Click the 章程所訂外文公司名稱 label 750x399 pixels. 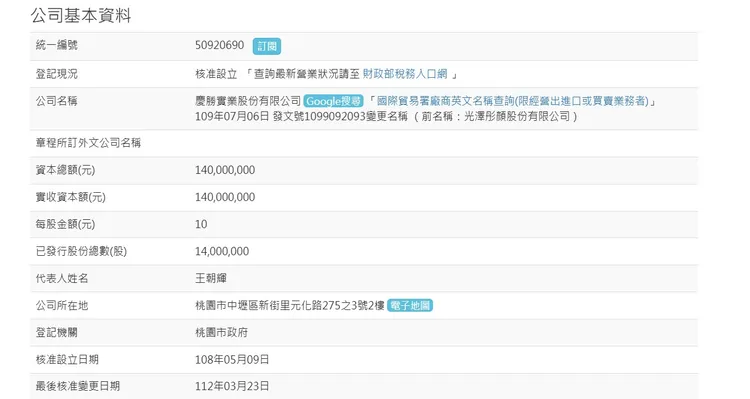88,143
